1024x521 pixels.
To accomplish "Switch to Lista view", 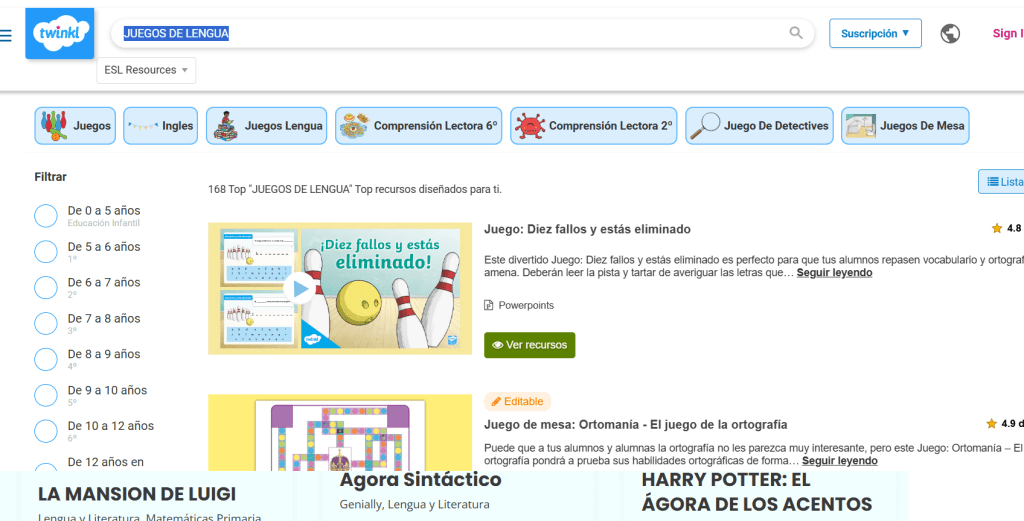I will point(1003,182).
